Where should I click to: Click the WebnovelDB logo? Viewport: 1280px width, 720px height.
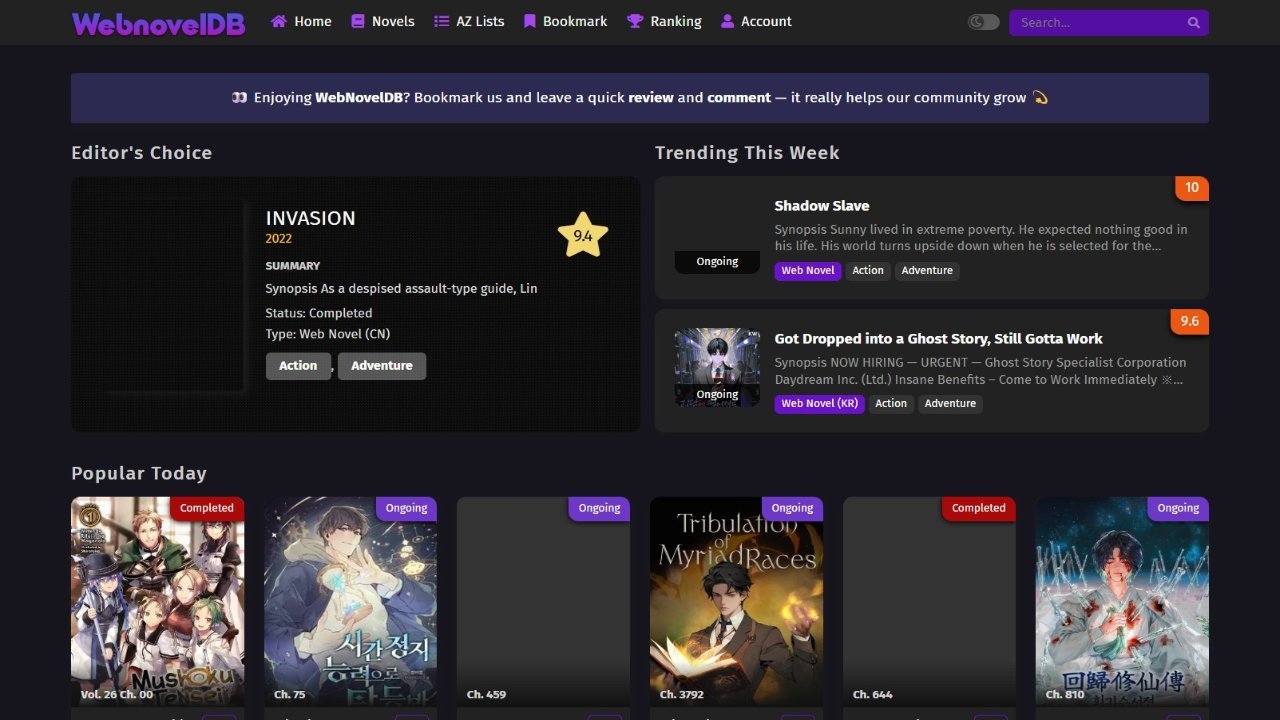click(x=158, y=23)
